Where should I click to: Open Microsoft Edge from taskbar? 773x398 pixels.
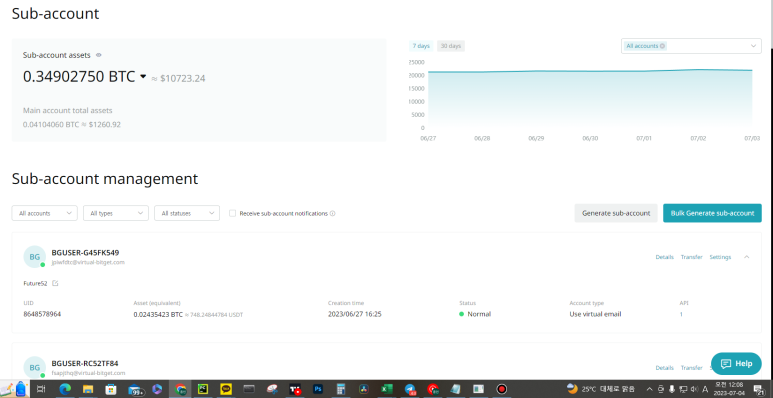pyautogui.click(x=65, y=389)
